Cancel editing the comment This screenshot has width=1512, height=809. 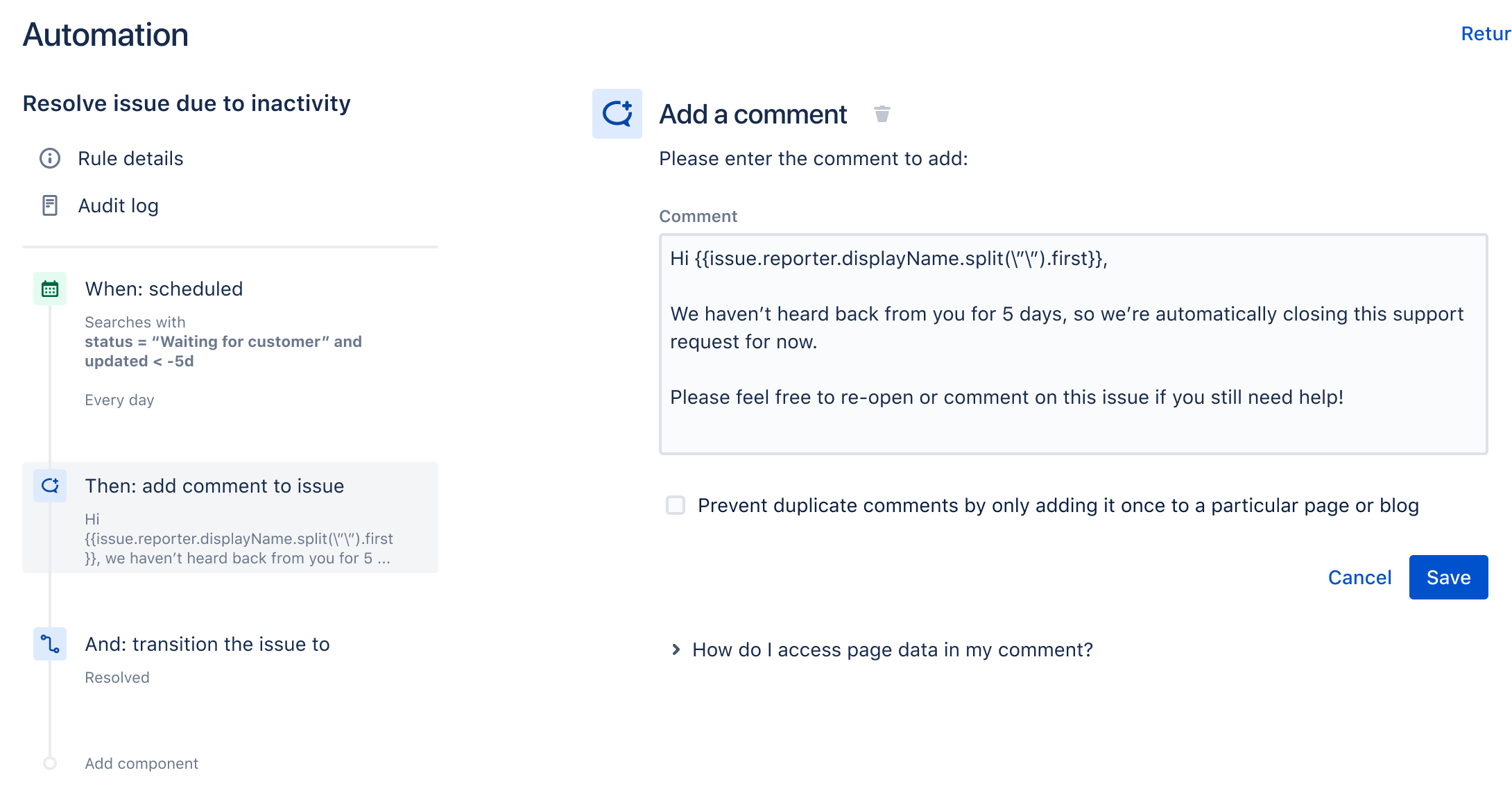coord(1359,577)
